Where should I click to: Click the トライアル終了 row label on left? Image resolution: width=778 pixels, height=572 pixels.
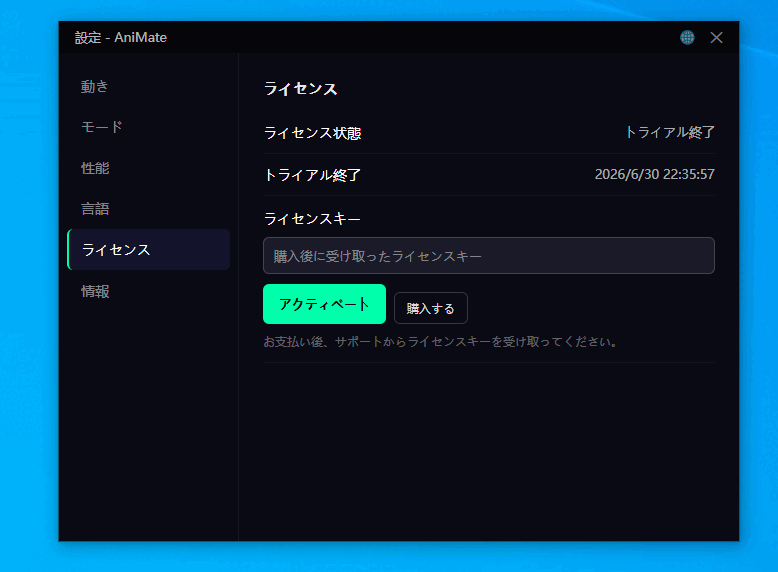click(312, 175)
